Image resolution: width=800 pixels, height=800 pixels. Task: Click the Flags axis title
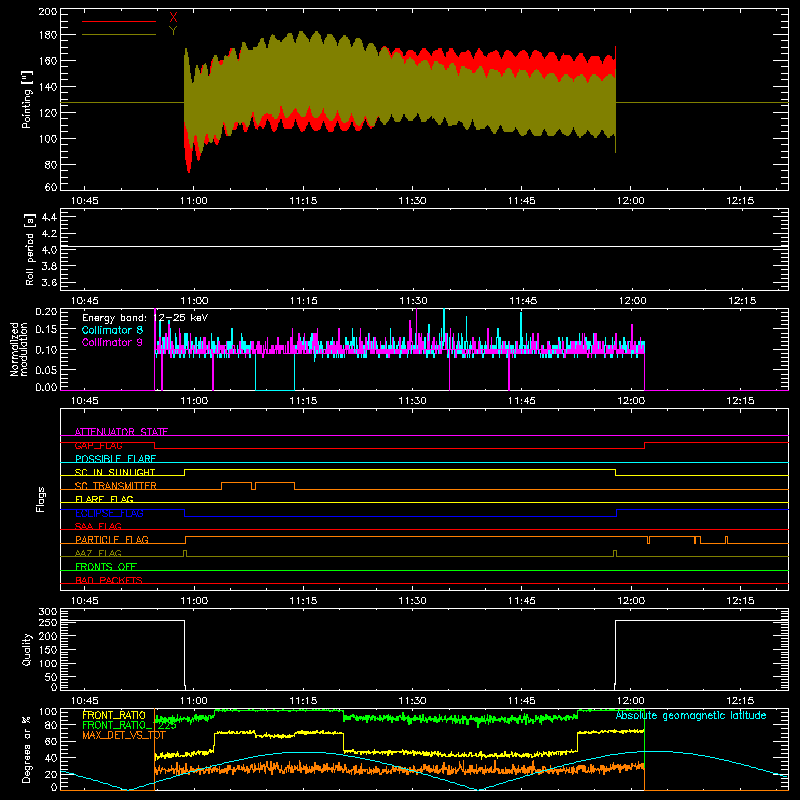pyautogui.click(x=41, y=500)
